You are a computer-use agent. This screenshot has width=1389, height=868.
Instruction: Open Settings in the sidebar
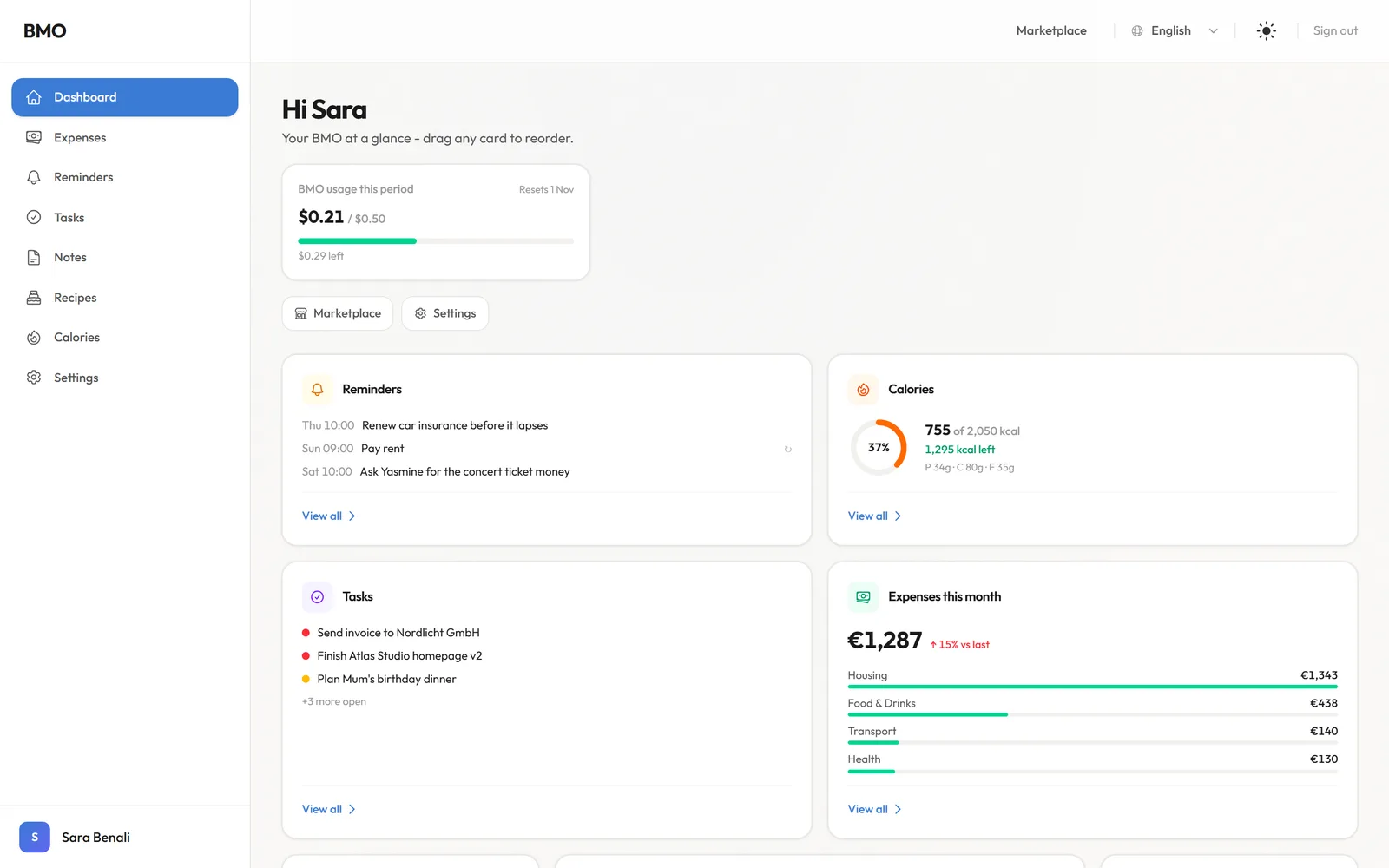coord(125,378)
